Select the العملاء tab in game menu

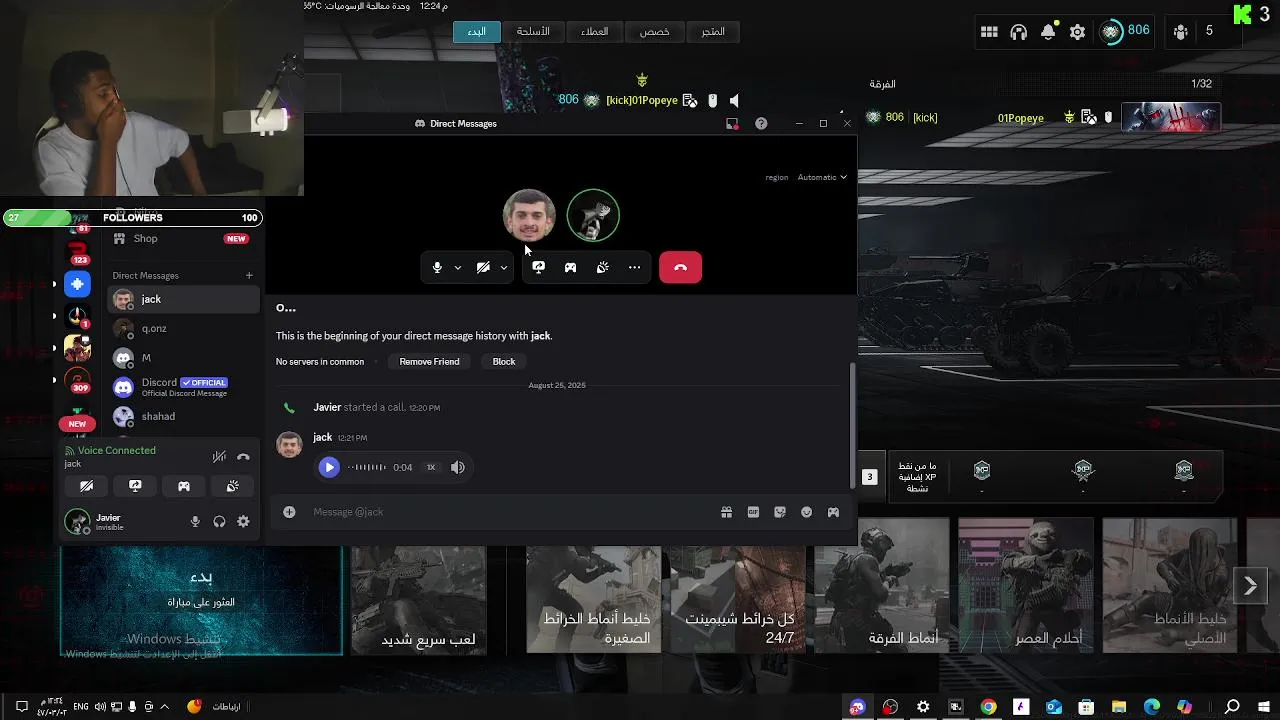(595, 32)
